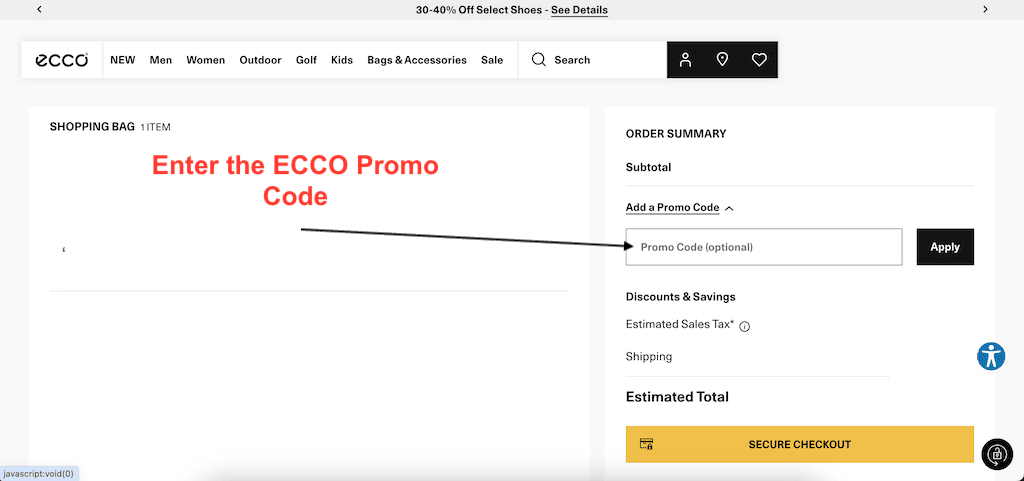Open the wishlist heart icon

click(759, 60)
